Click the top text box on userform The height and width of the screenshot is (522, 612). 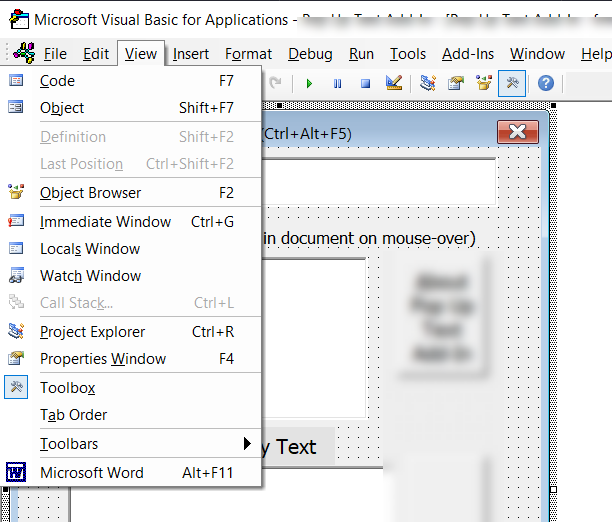click(x=379, y=181)
